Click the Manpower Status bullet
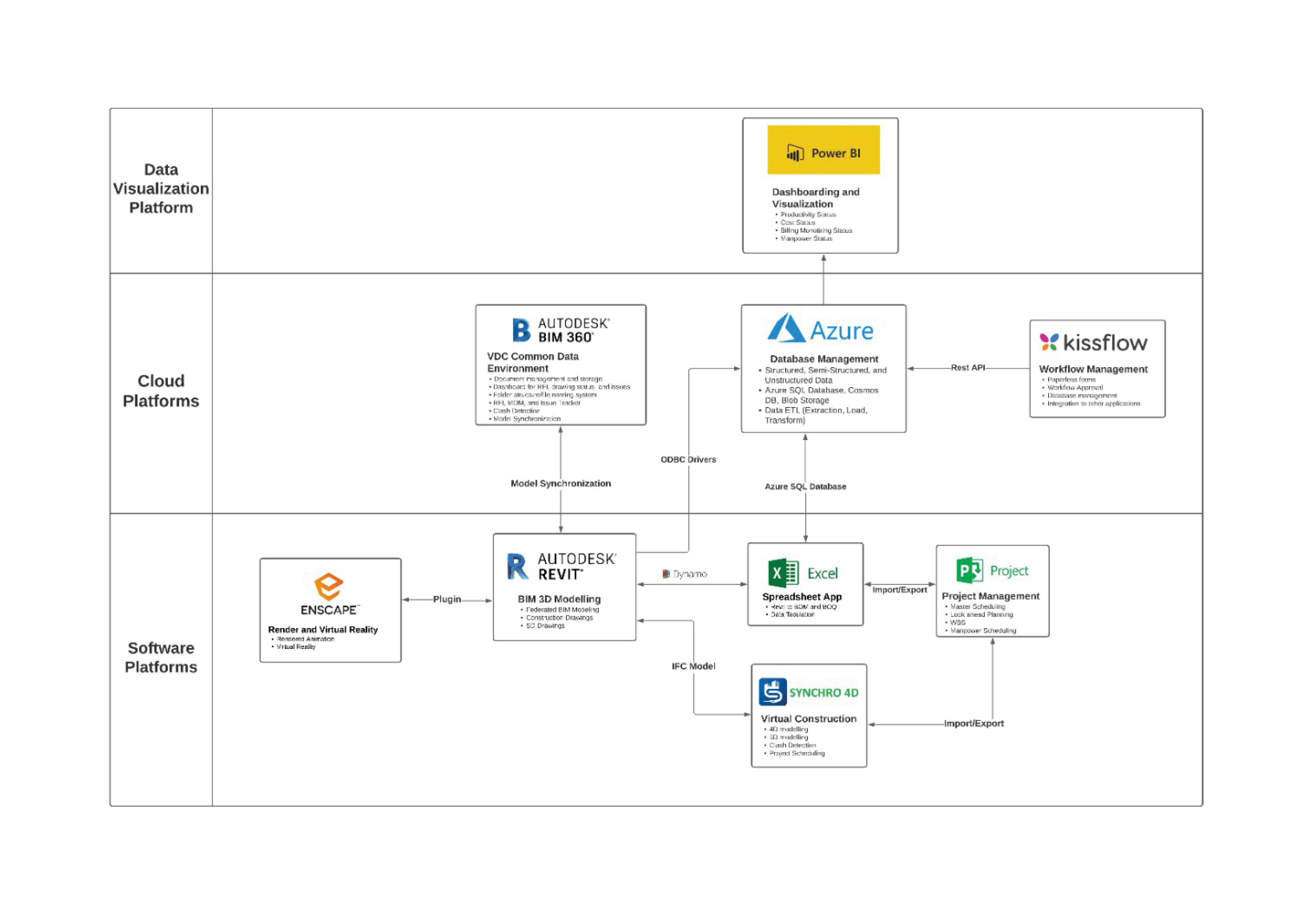The height and width of the screenshot is (924, 1307). coord(806,238)
